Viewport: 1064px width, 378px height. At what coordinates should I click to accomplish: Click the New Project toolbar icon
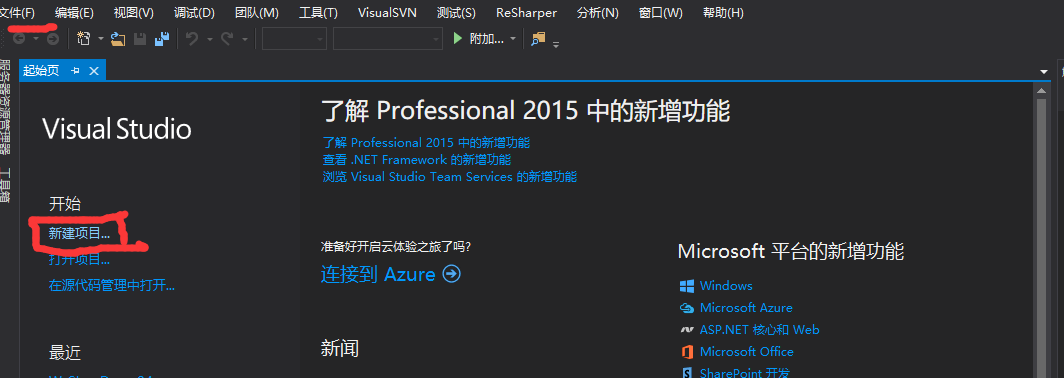click(x=84, y=39)
